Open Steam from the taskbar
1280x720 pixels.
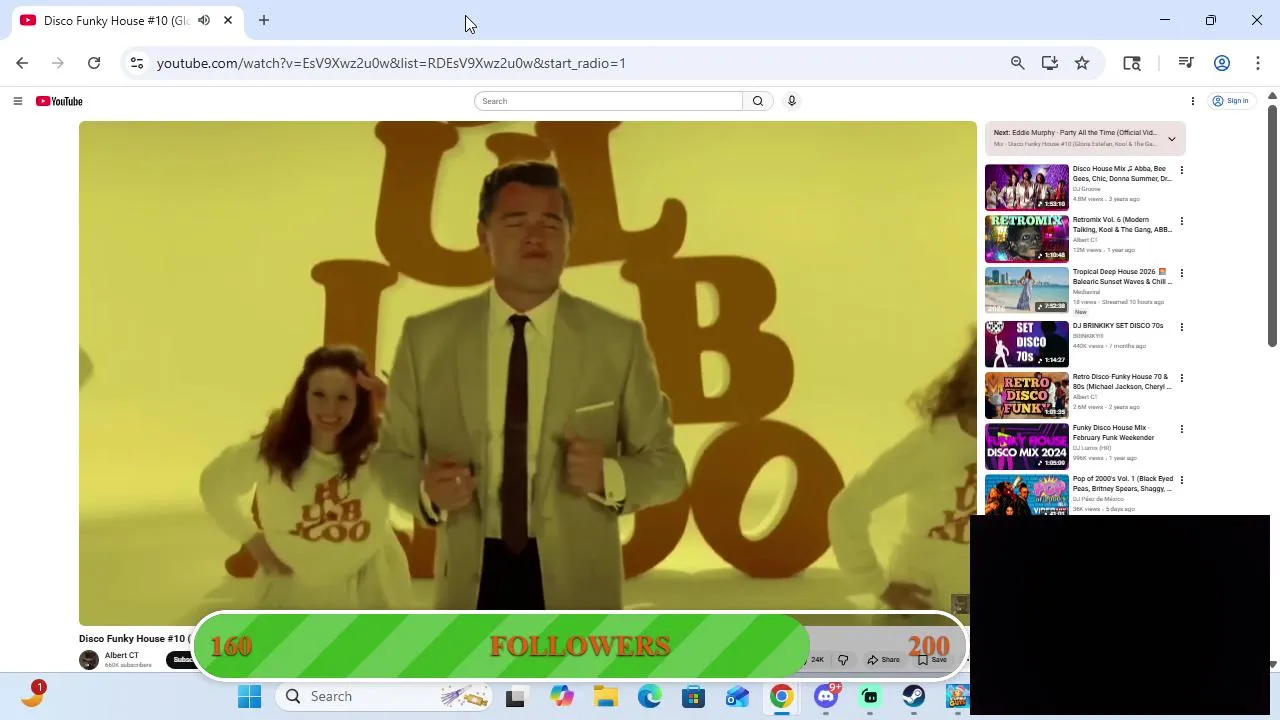(x=914, y=696)
